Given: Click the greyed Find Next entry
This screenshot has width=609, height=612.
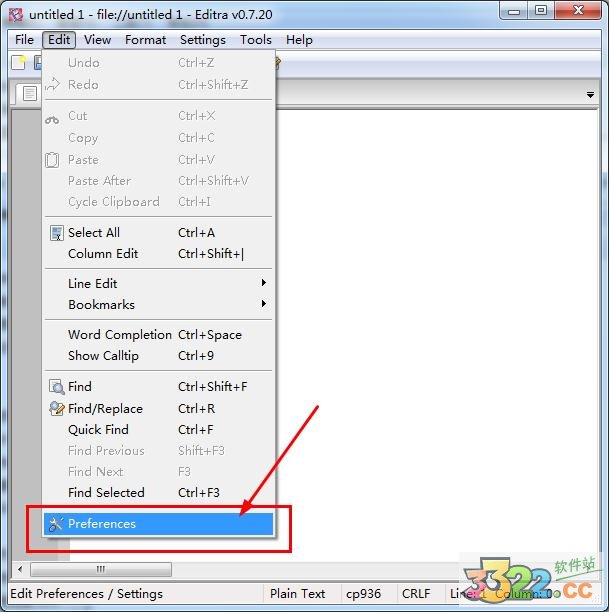Looking at the screenshot, I should [158, 472].
